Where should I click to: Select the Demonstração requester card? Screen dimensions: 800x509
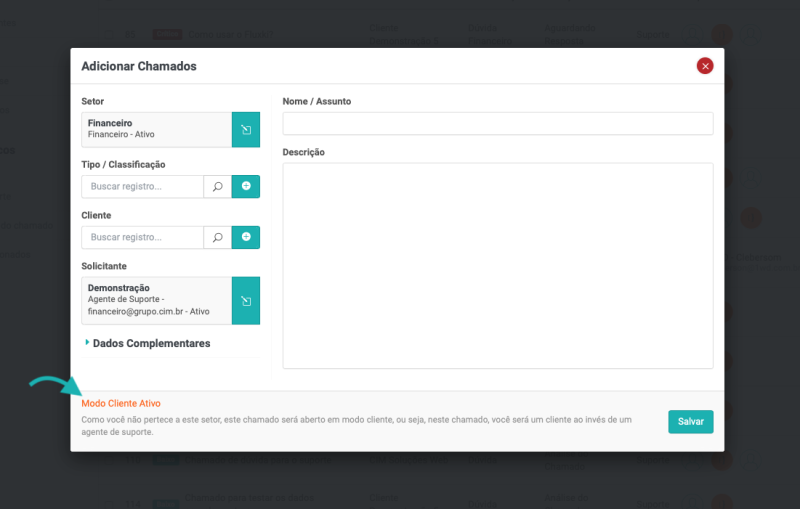156,300
